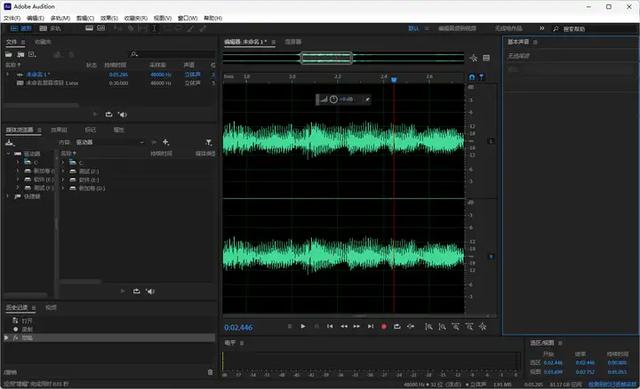Switch to Waveform editor view
The image size is (640, 389).
click(x=21, y=28)
